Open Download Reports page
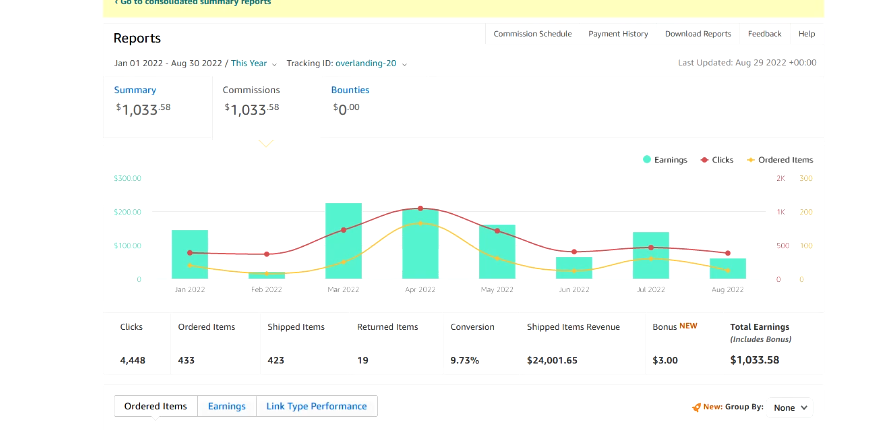The image size is (896, 430). tap(698, 34)
